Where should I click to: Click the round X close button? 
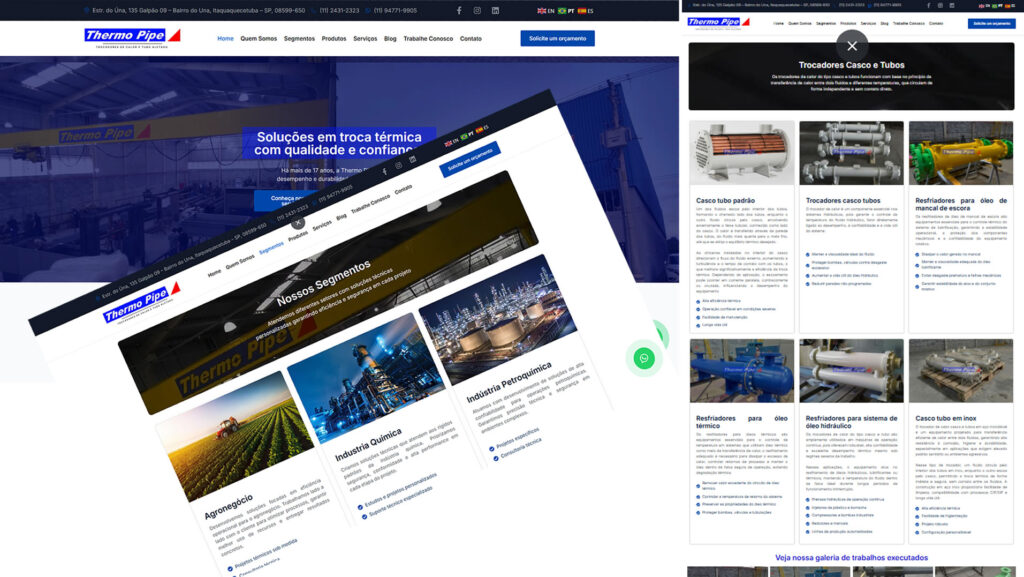pyautogui.click(x=852, y=45)
